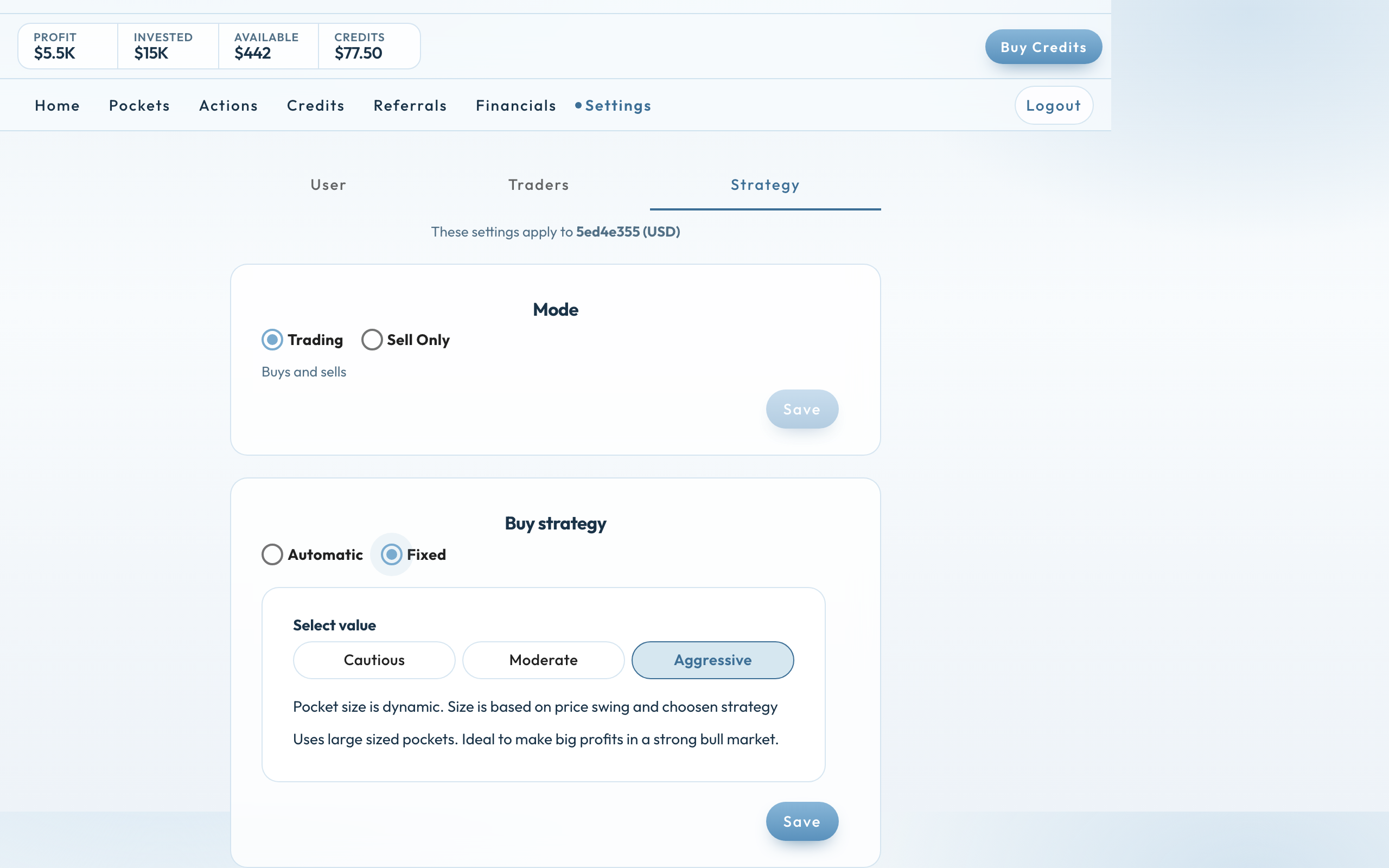Image resolution: width=1389 pixels, height=868 pixels.
Task: View the Financials page
Action: point(516,106)
